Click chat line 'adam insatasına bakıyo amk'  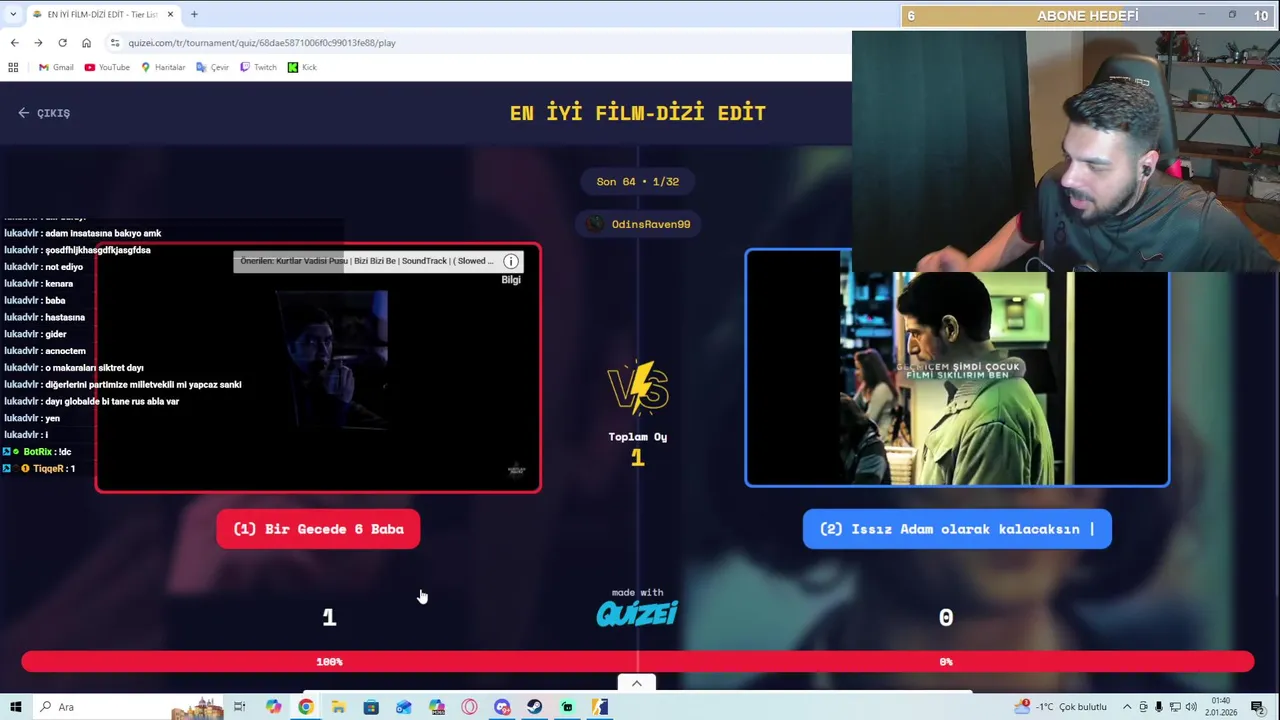click(x=83, y=233)
